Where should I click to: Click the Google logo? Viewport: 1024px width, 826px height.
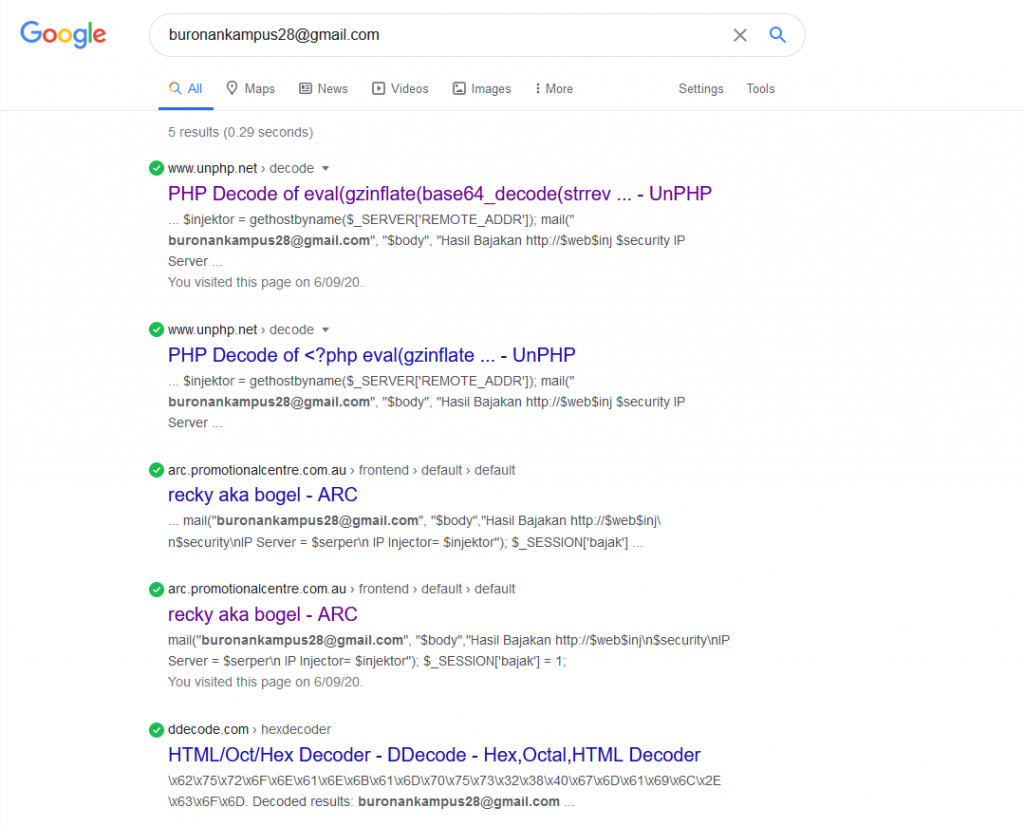[63, 34]
